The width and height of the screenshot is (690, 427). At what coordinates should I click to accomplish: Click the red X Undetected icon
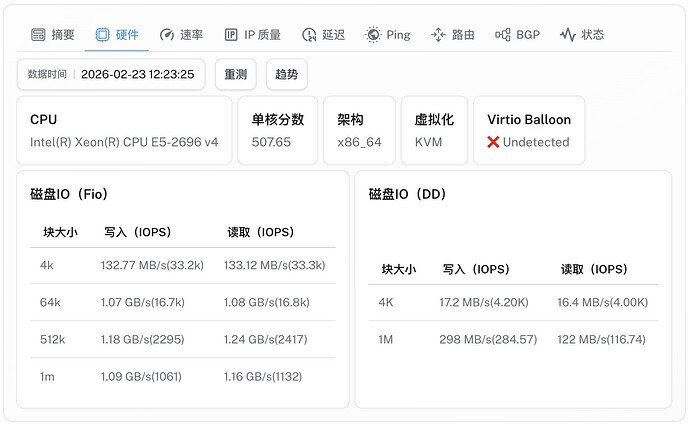coord(493,142)
